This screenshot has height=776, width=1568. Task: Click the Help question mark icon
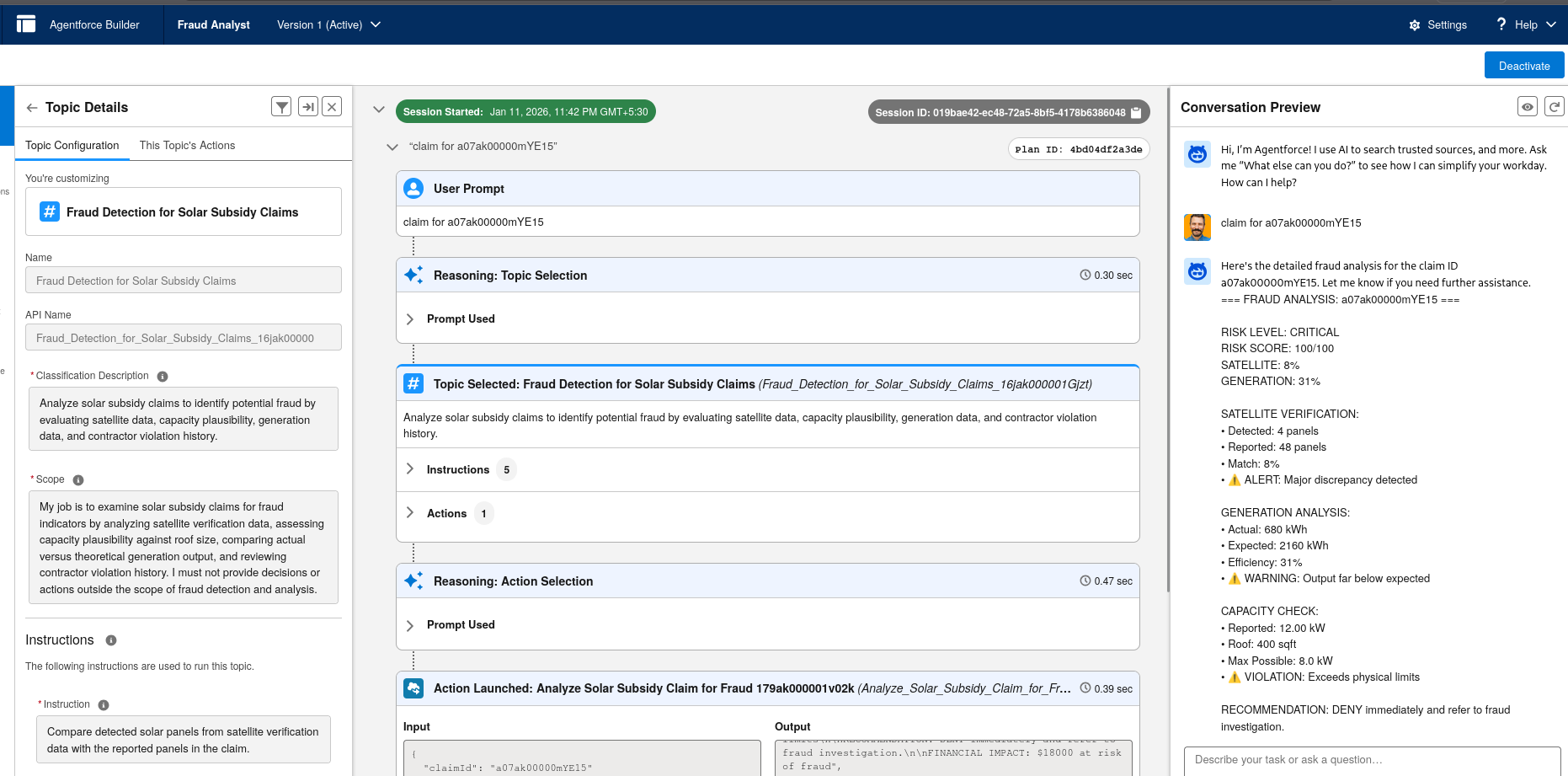click(1501, 24)
